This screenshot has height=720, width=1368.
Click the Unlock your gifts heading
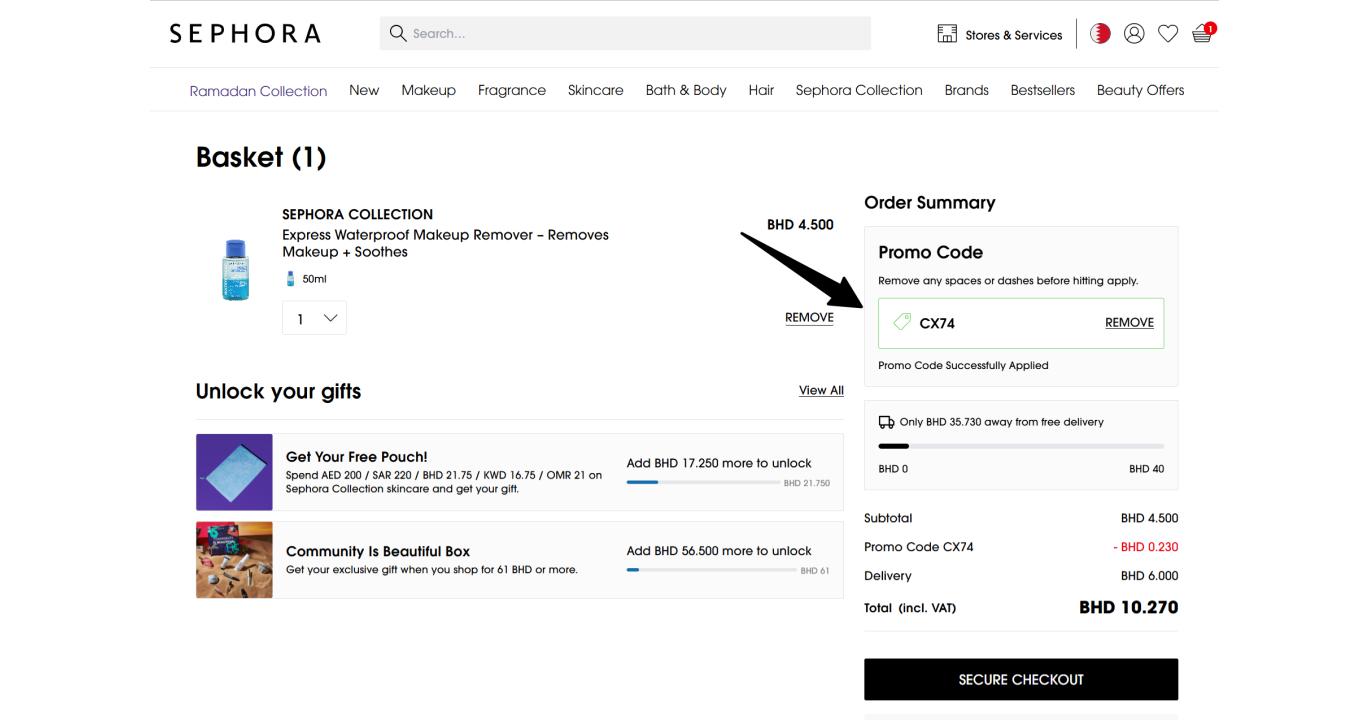tap(278, 392)
